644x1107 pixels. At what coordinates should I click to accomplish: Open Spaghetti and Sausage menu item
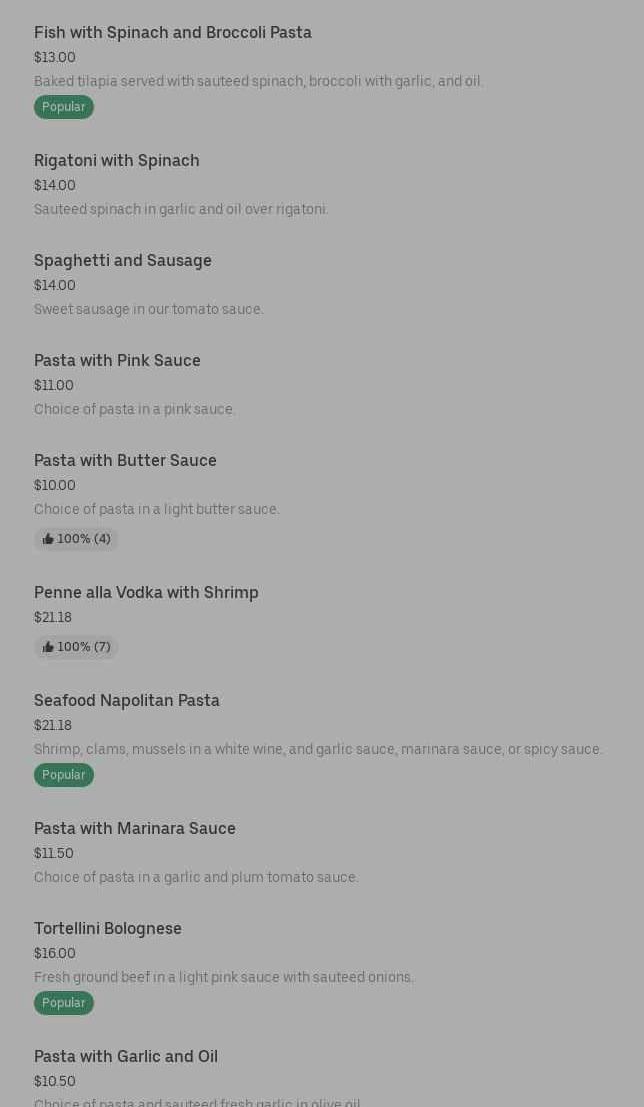tap(123, 261)
